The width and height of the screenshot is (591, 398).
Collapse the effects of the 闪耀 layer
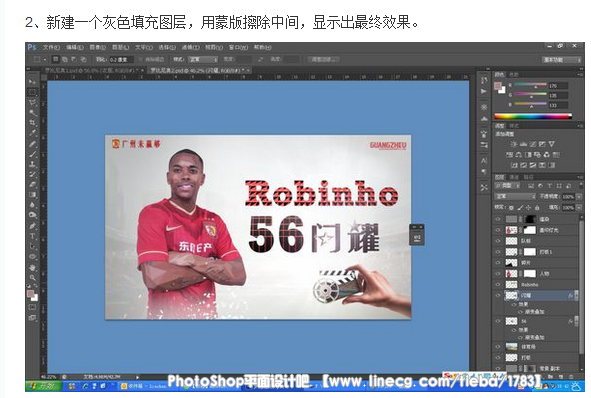click(577, 296)
